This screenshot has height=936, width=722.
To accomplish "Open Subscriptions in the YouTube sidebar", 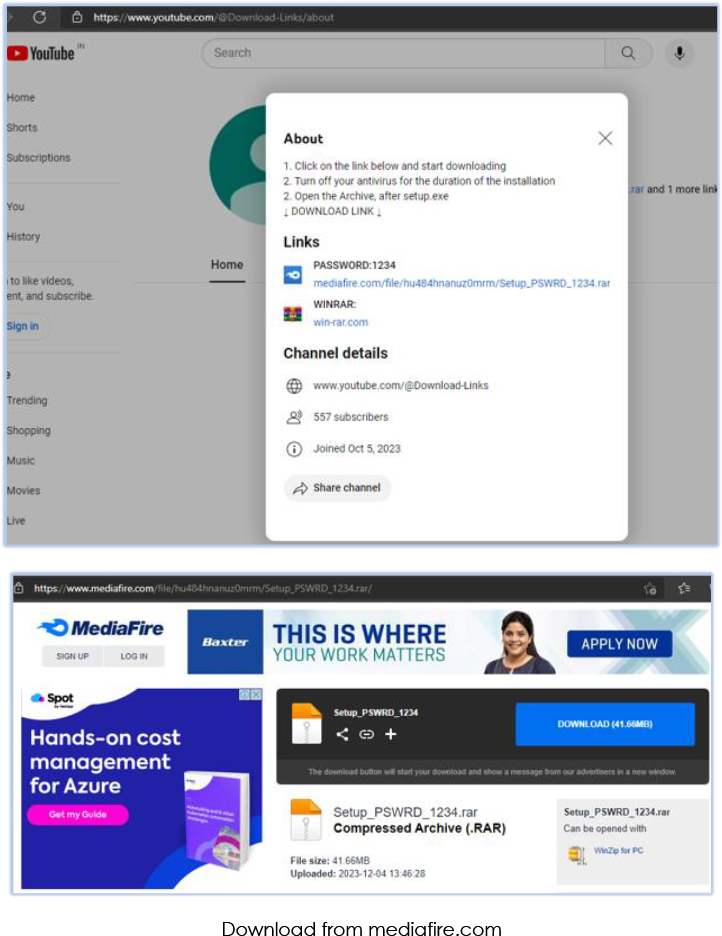I will tap(39, 158).
